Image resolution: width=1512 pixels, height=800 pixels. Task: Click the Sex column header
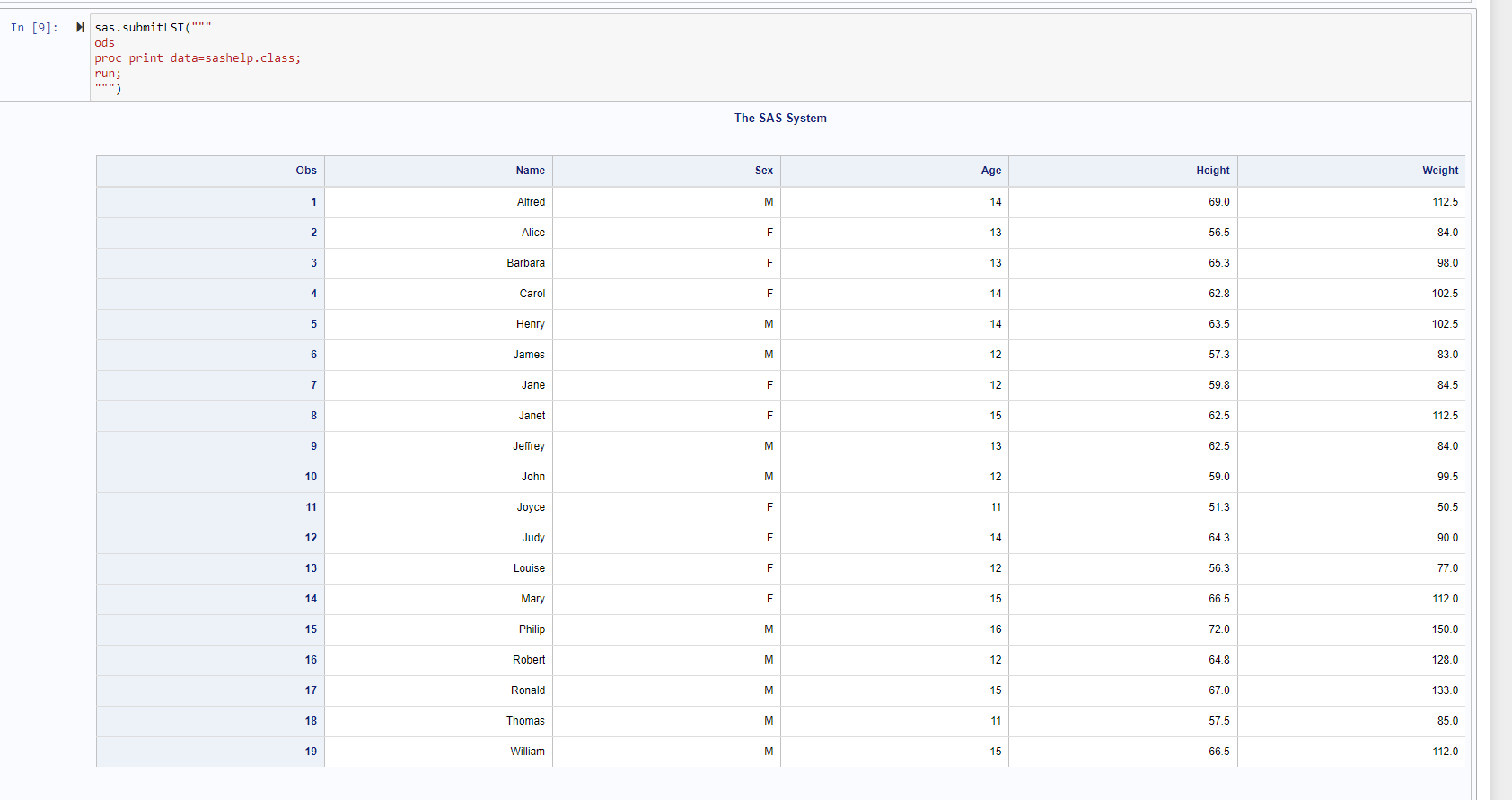point(763,171)
